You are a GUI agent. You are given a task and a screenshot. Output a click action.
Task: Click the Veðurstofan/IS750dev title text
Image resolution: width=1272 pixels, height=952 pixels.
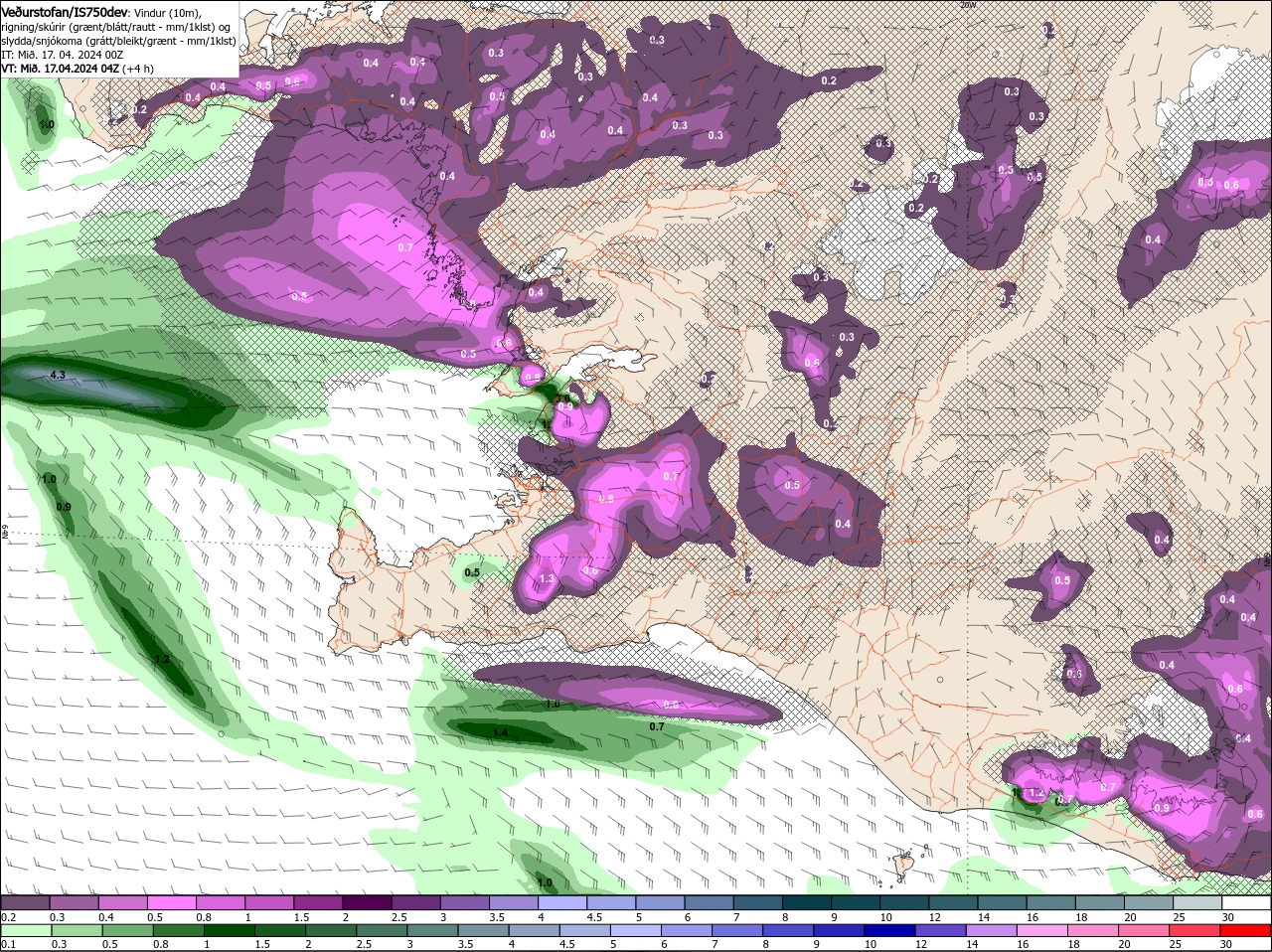[64, 12]
